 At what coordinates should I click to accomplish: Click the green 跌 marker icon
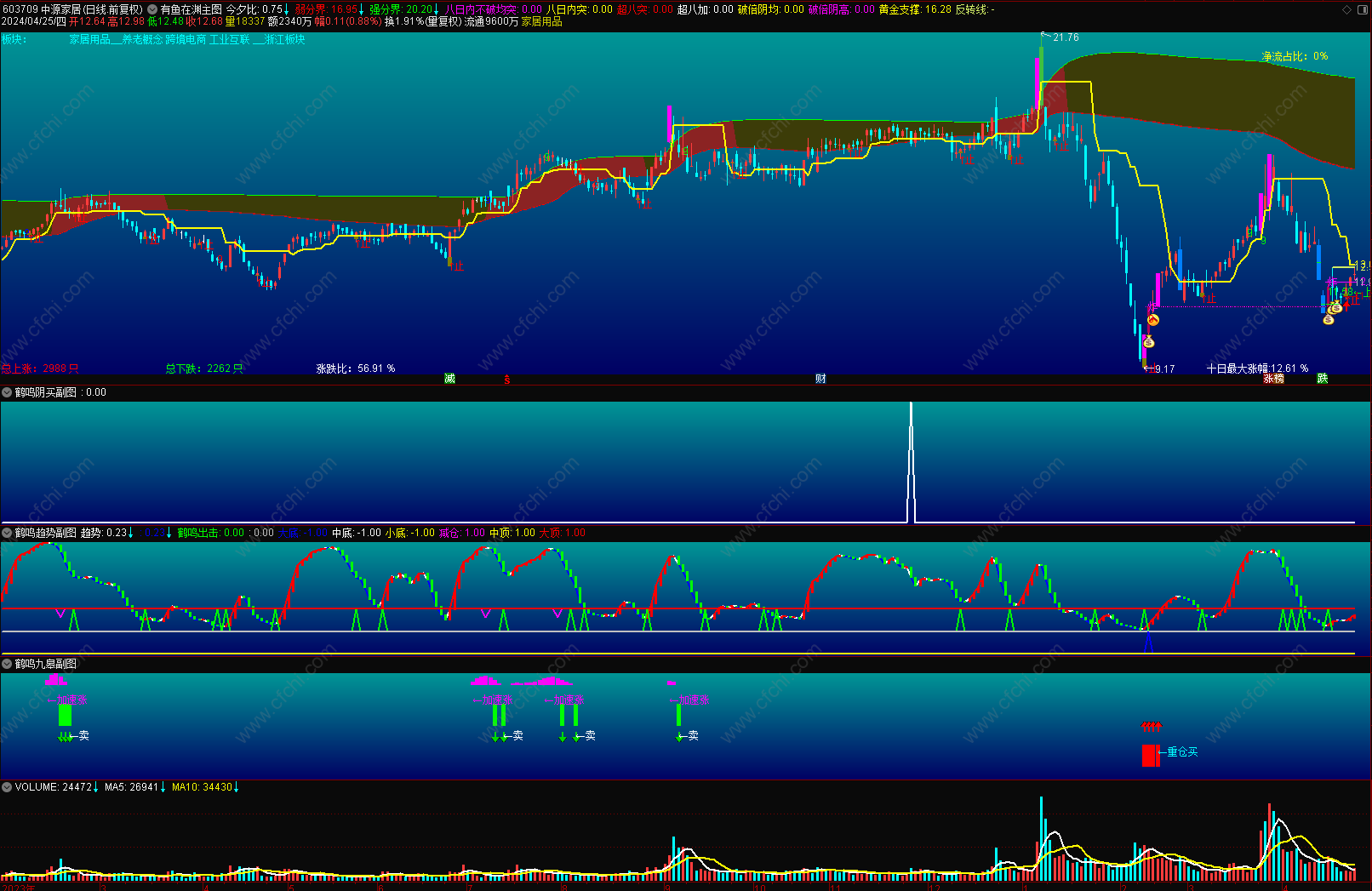tap(1323, 379)
